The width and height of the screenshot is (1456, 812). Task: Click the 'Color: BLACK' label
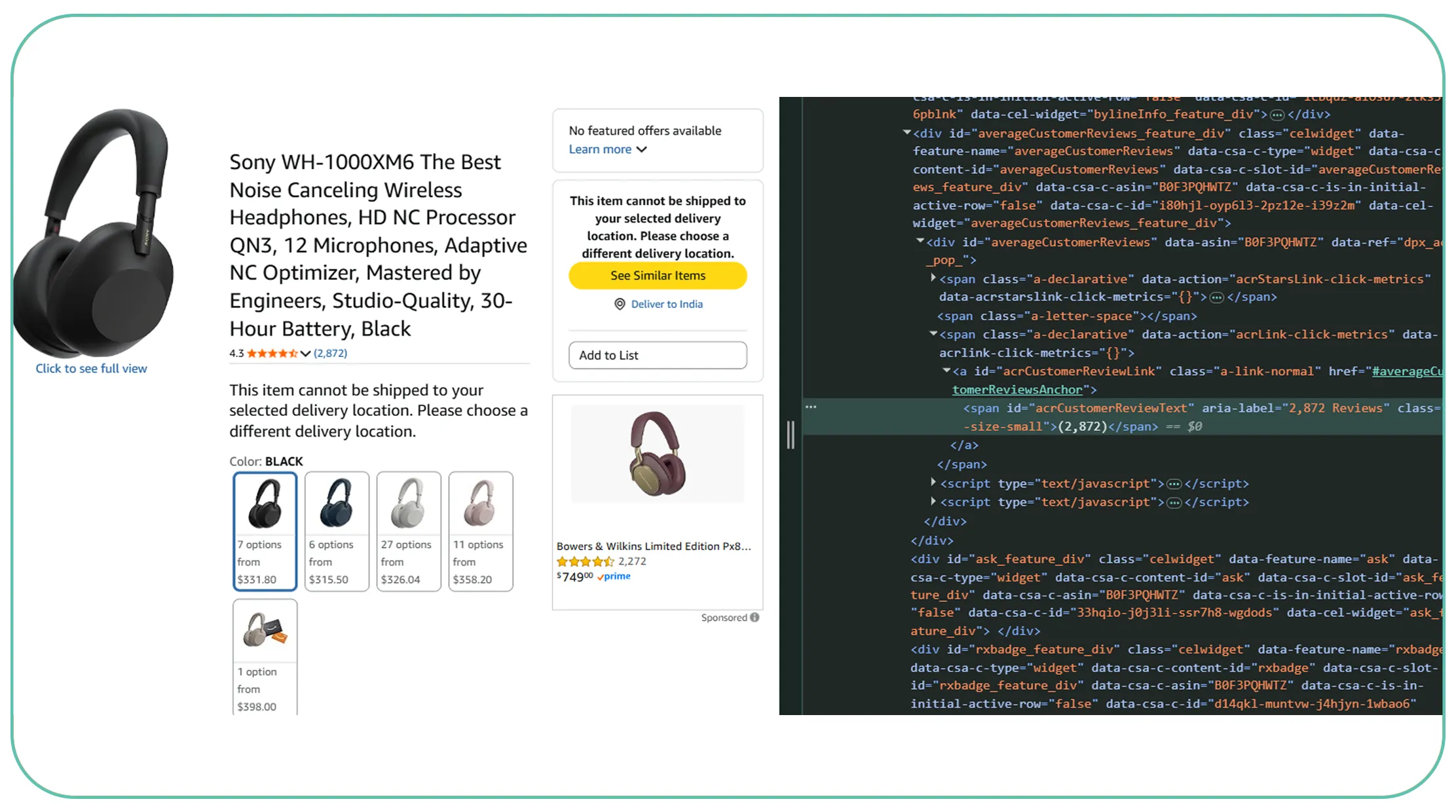(266, 462)
